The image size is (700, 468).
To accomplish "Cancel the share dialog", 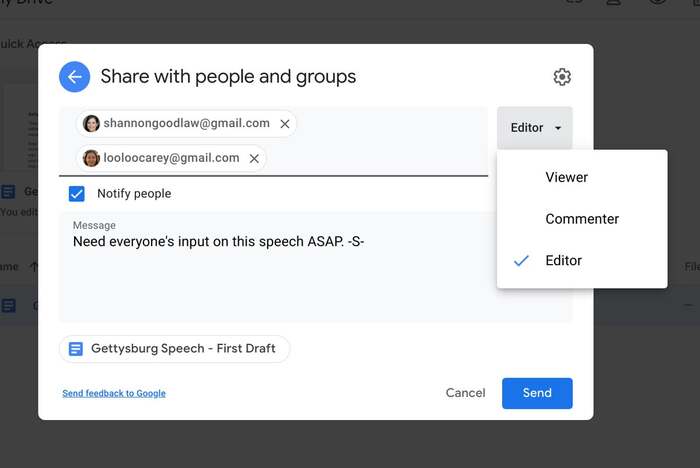I will click(465, 393).
